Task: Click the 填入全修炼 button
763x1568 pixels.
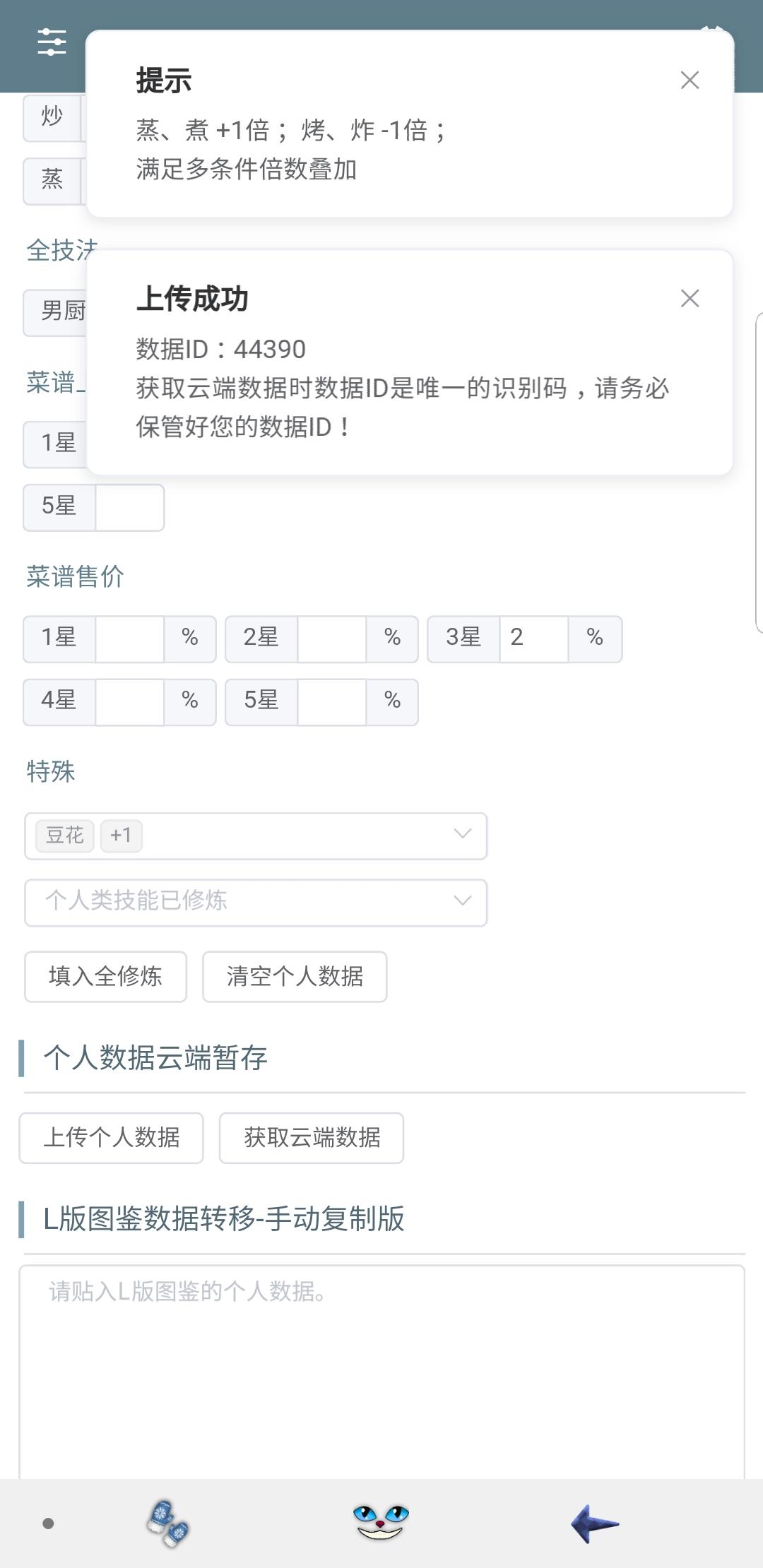Action: (105, 976)
